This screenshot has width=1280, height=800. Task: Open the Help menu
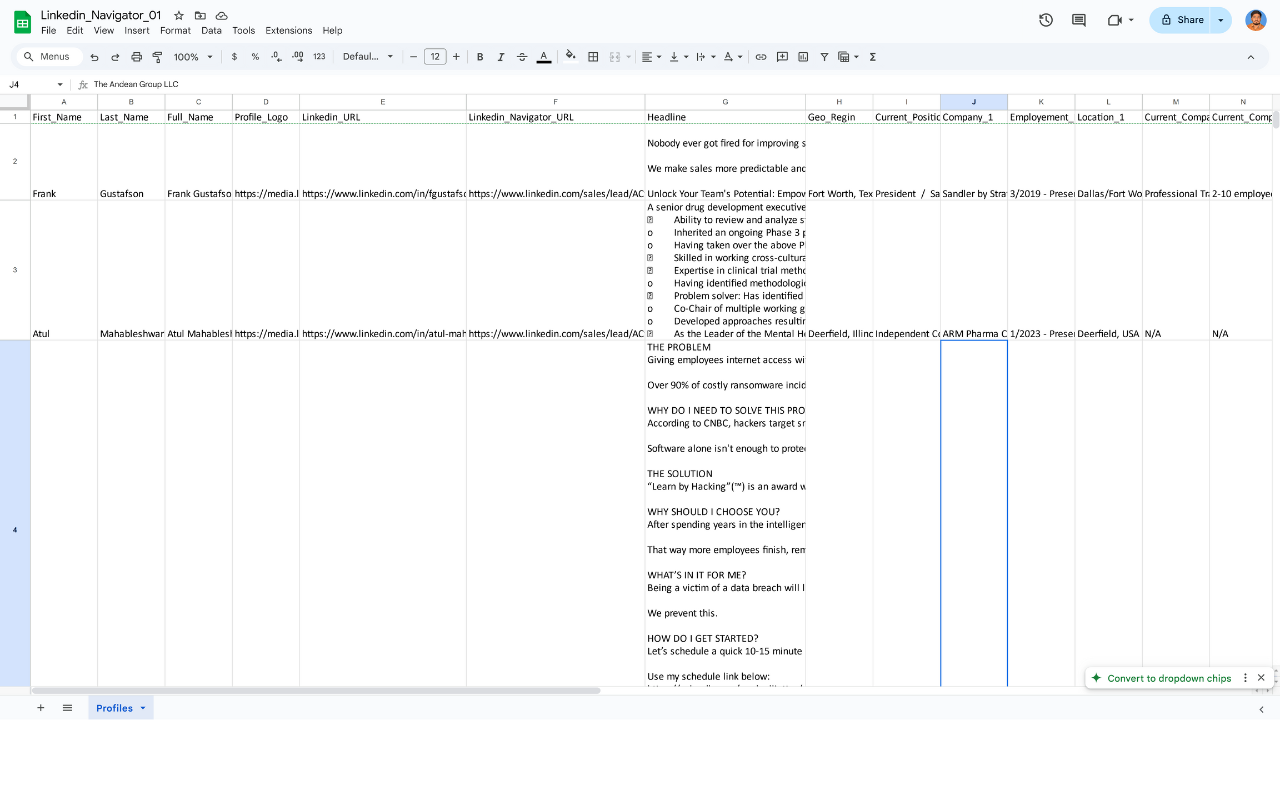[333, 31]
